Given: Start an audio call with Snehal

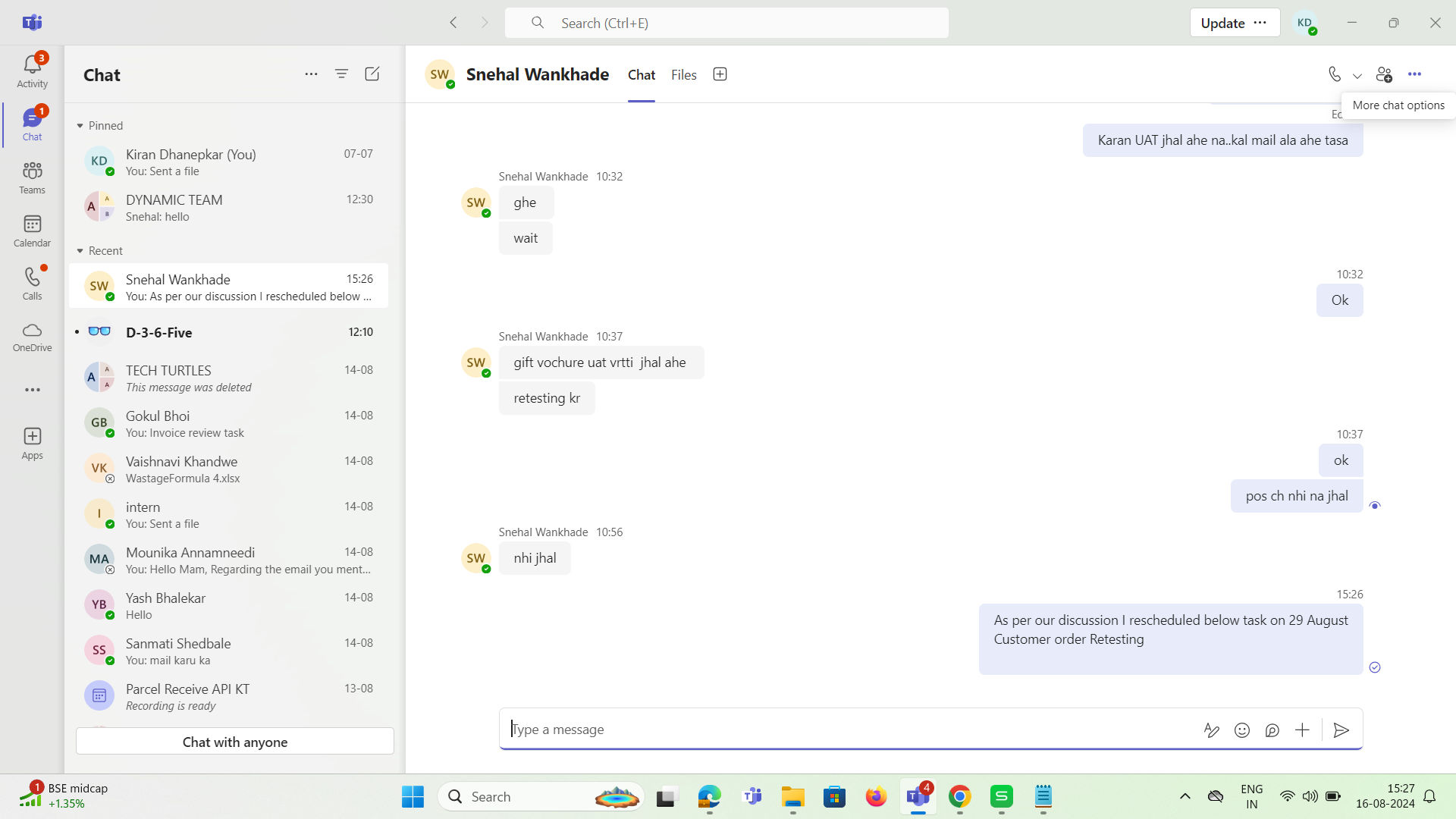Looking at the screenshot, I should click(x=1335, y=74).
